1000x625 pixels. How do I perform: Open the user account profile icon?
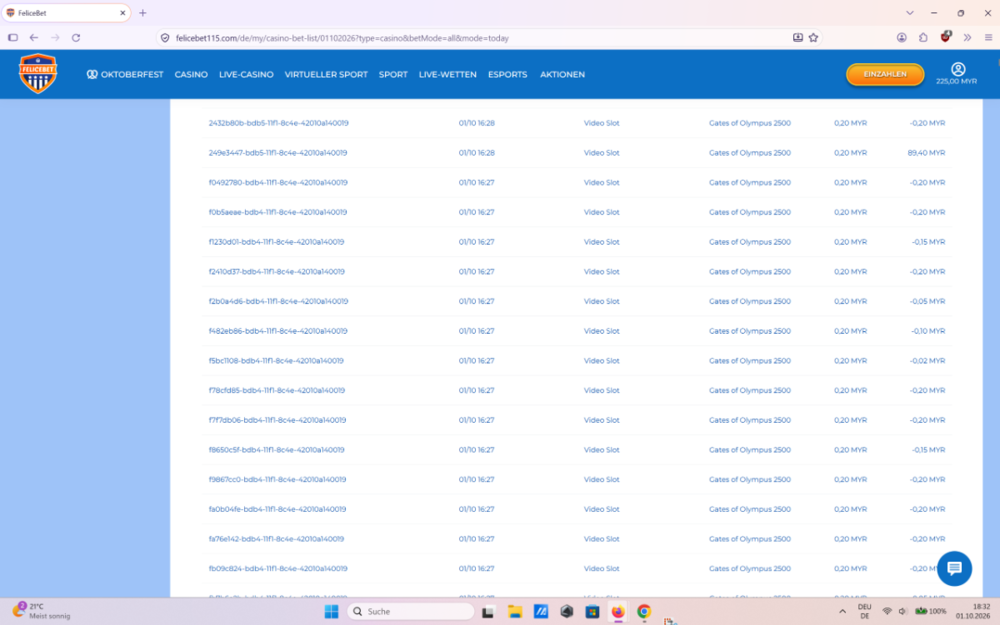click(958, 69)
